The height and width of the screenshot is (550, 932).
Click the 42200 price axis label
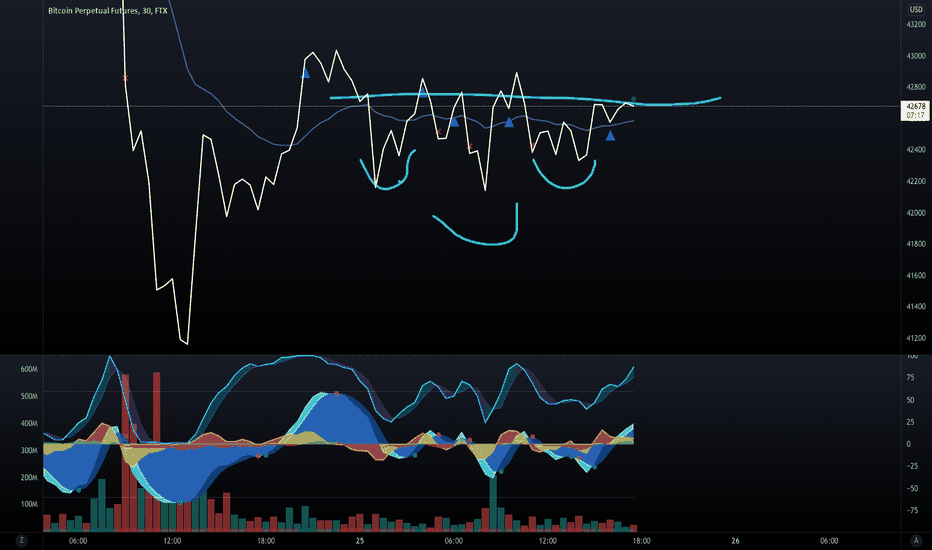point(915,181)
